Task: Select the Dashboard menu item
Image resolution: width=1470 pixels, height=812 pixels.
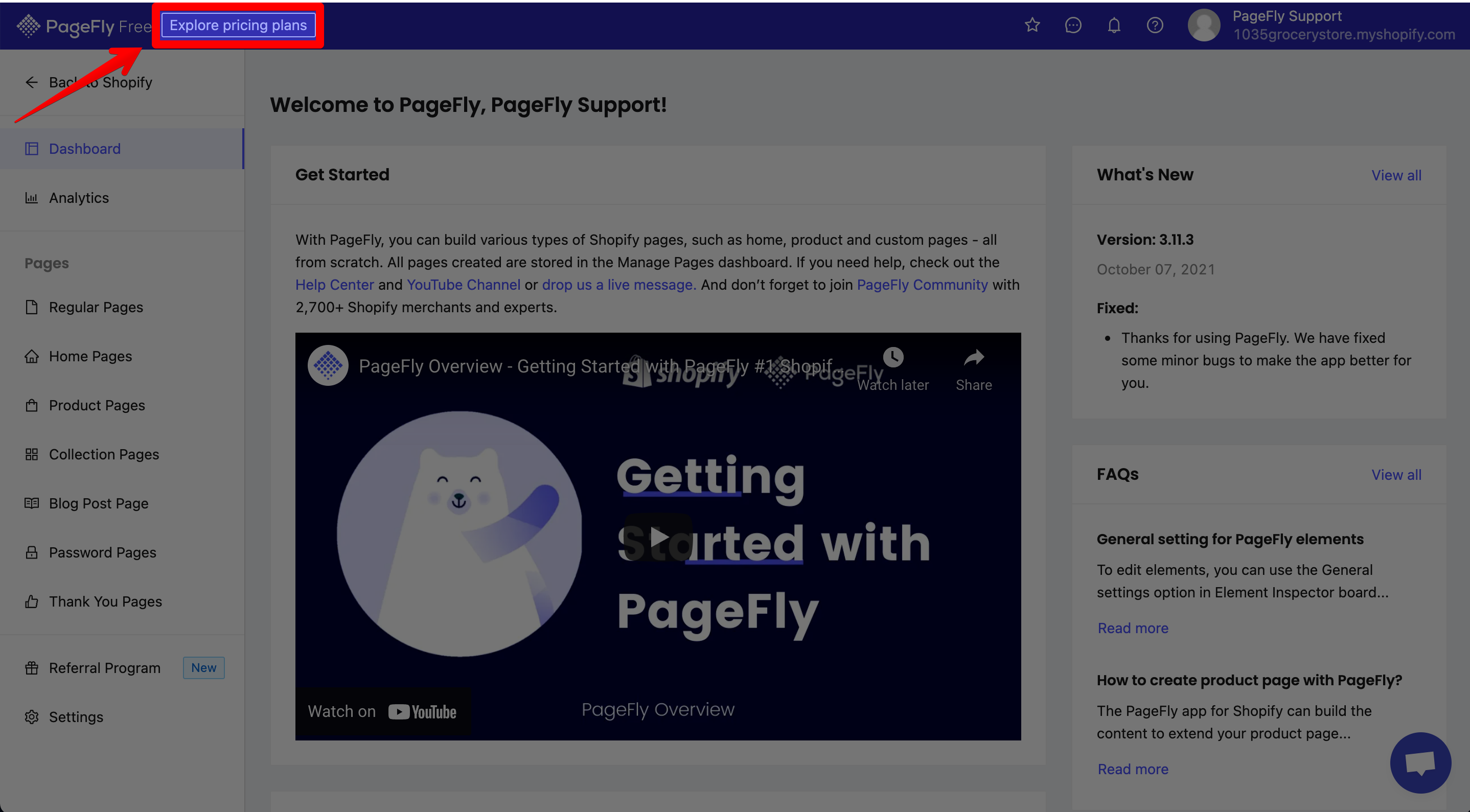Action: point(122,148)
